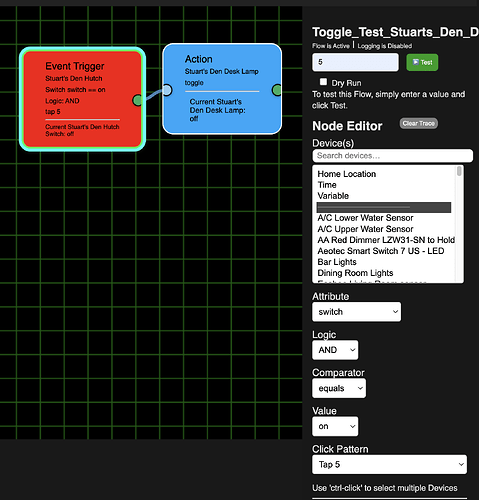Click the Test button
479x500 pixels.
422,62
